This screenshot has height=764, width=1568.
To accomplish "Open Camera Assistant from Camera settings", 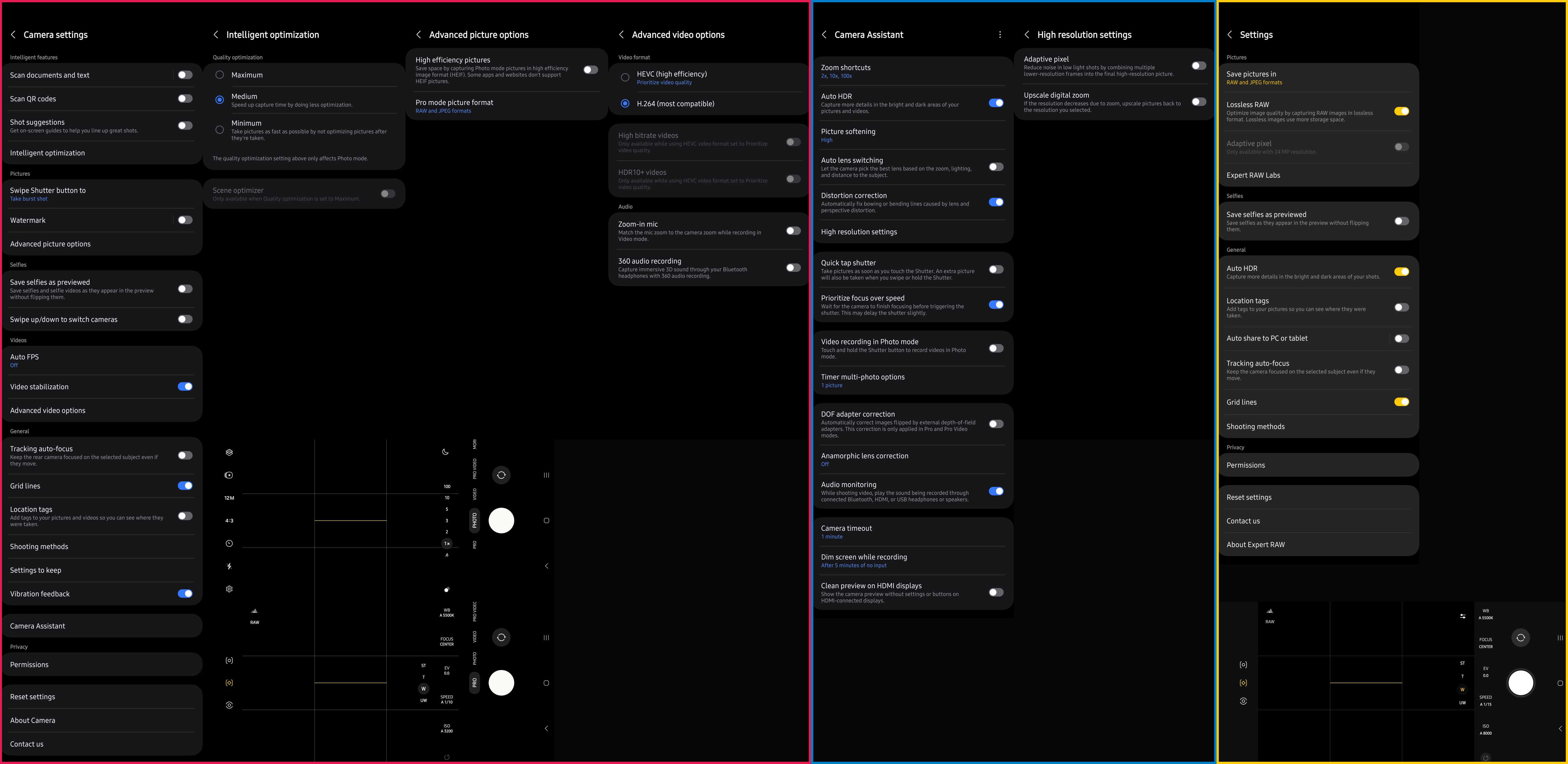I will point(102,626).
